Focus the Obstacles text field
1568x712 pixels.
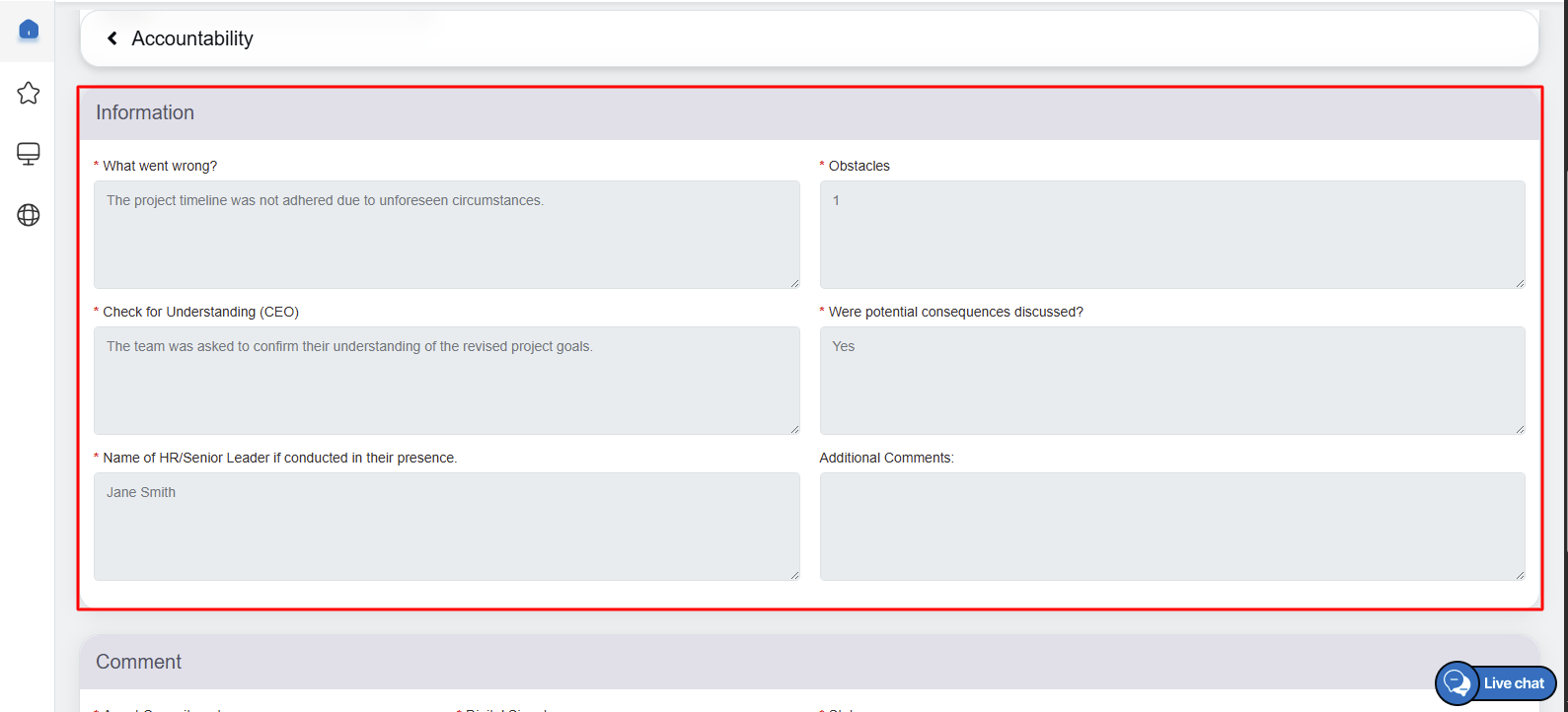tap(1171, 235)
